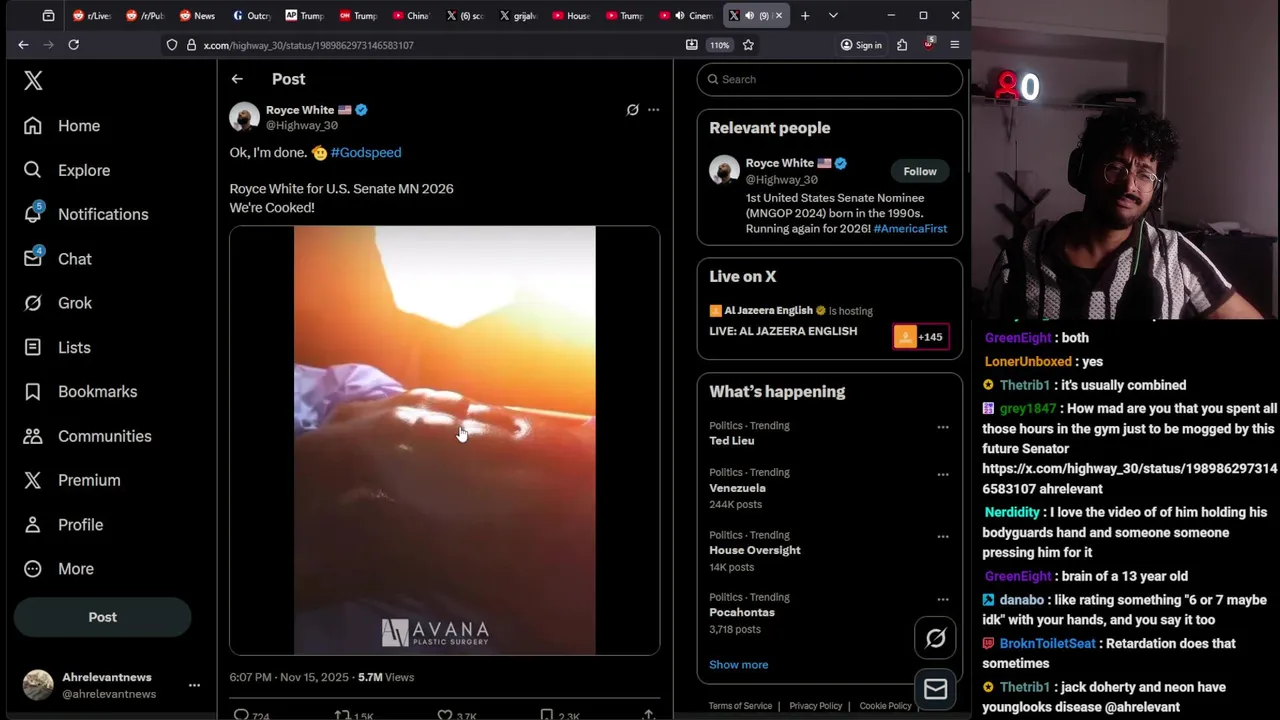Click the +145 listeners badge
The height and width of the screenshot is (720, 1280).
point(920,337)
